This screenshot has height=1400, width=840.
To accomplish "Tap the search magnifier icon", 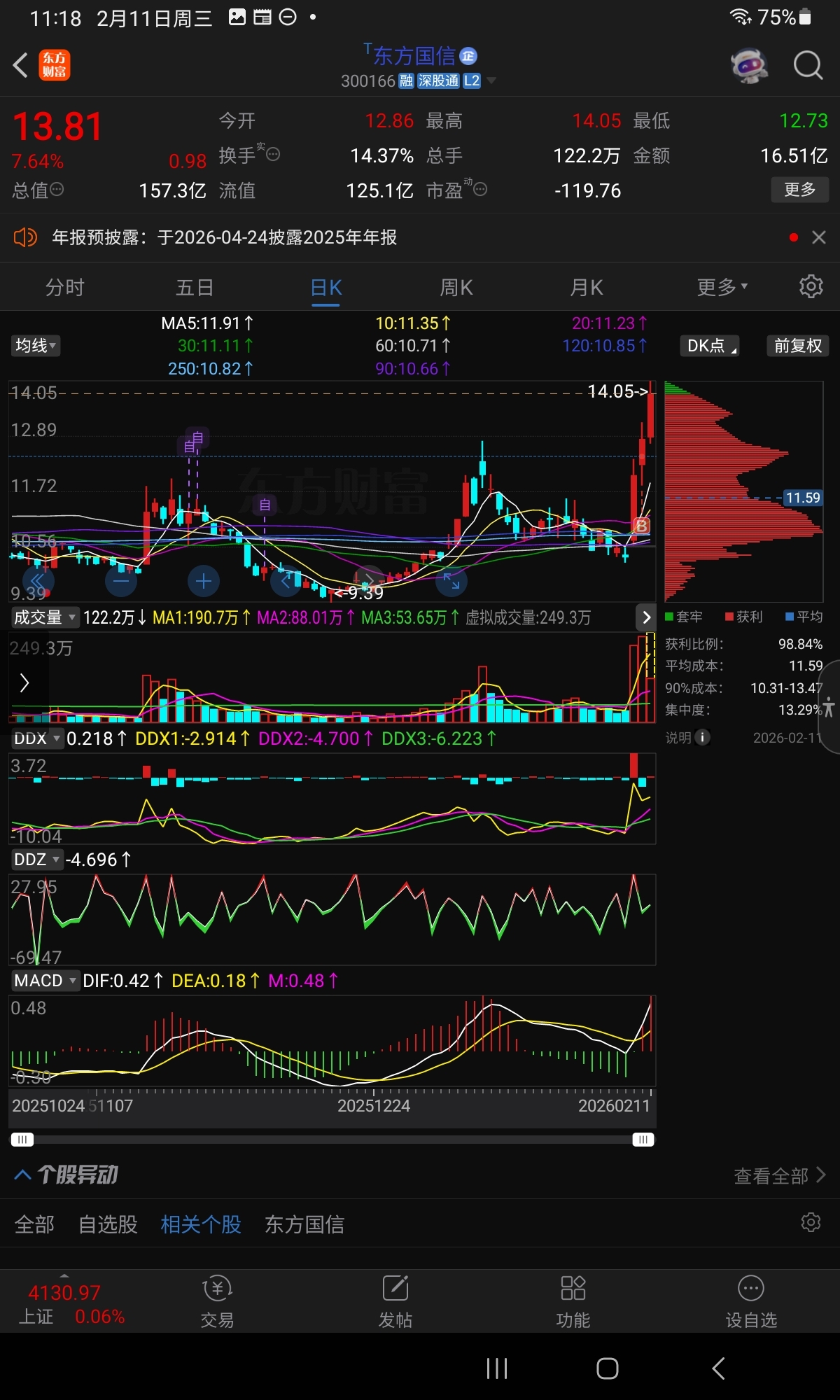I will (808, 66).
